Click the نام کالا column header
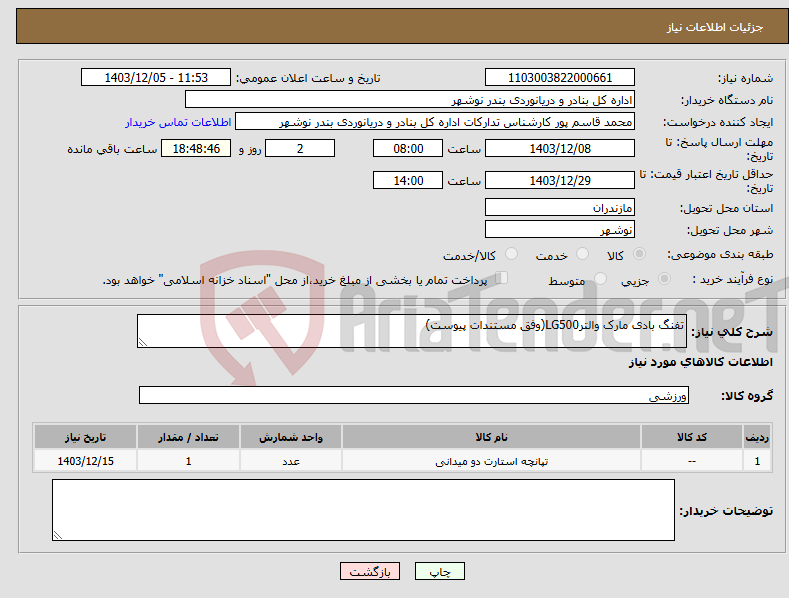 (491, 437)
